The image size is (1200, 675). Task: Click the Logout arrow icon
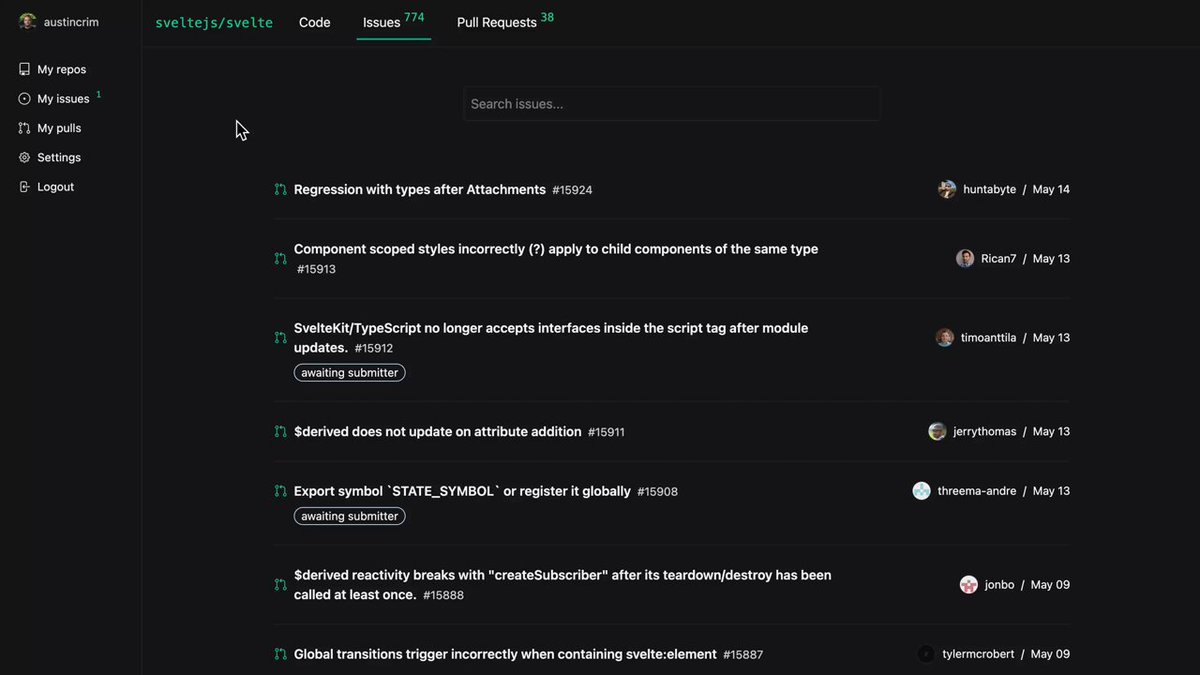pyautogui.click(x=25, y=187)
